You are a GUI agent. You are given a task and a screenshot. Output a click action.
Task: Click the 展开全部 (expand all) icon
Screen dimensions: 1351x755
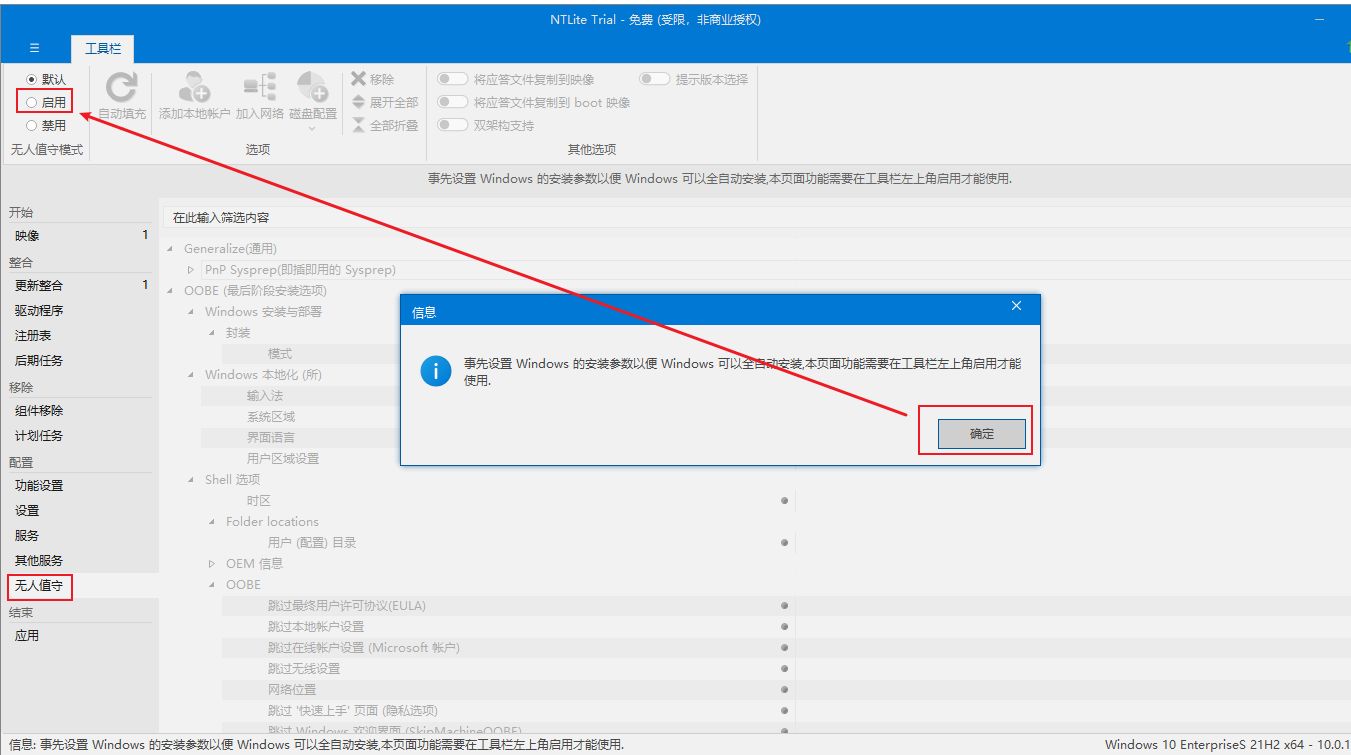(358, 102)
